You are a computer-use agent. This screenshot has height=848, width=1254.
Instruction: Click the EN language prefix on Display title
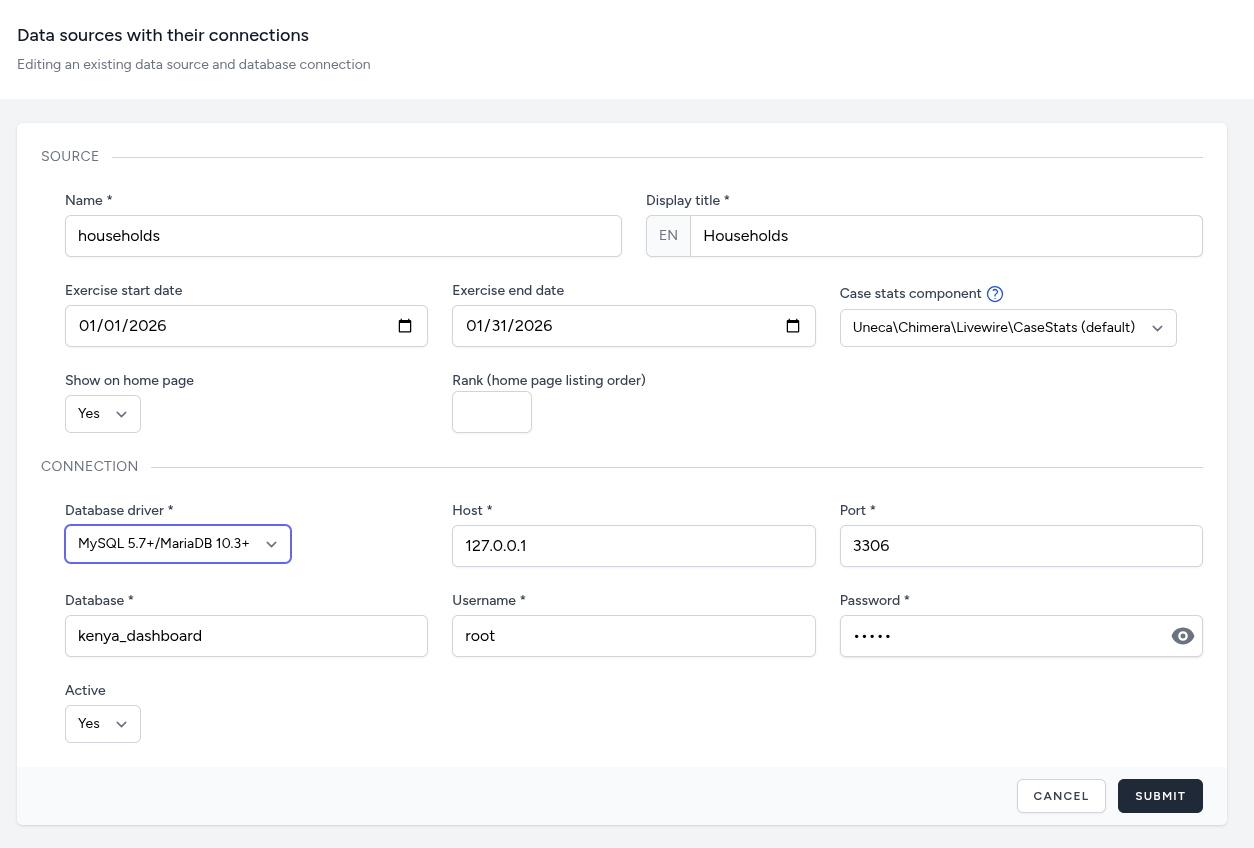[x=668, y=236]
